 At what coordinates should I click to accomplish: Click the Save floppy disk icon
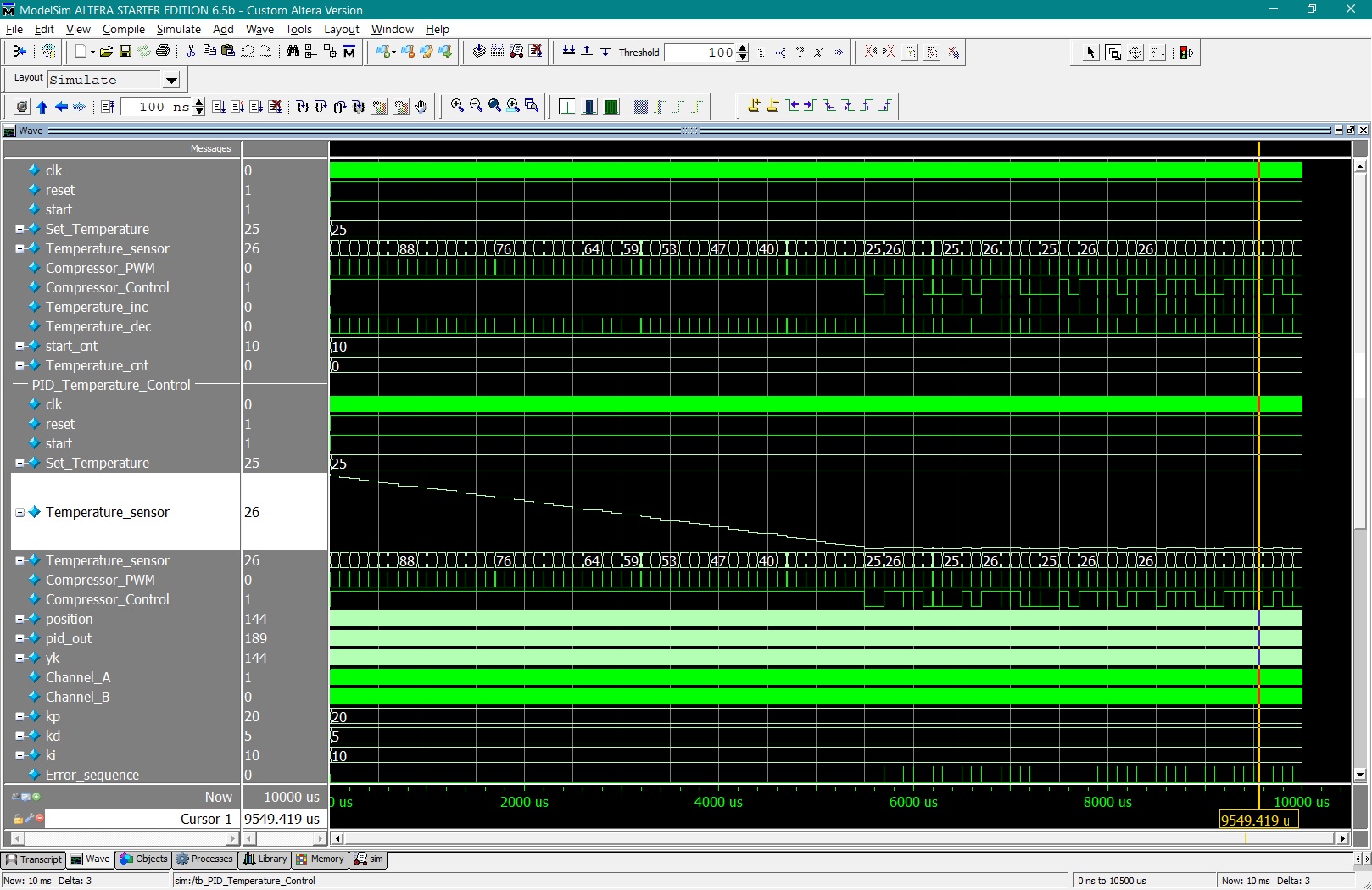pyautogui.click(x=125, y=52)
